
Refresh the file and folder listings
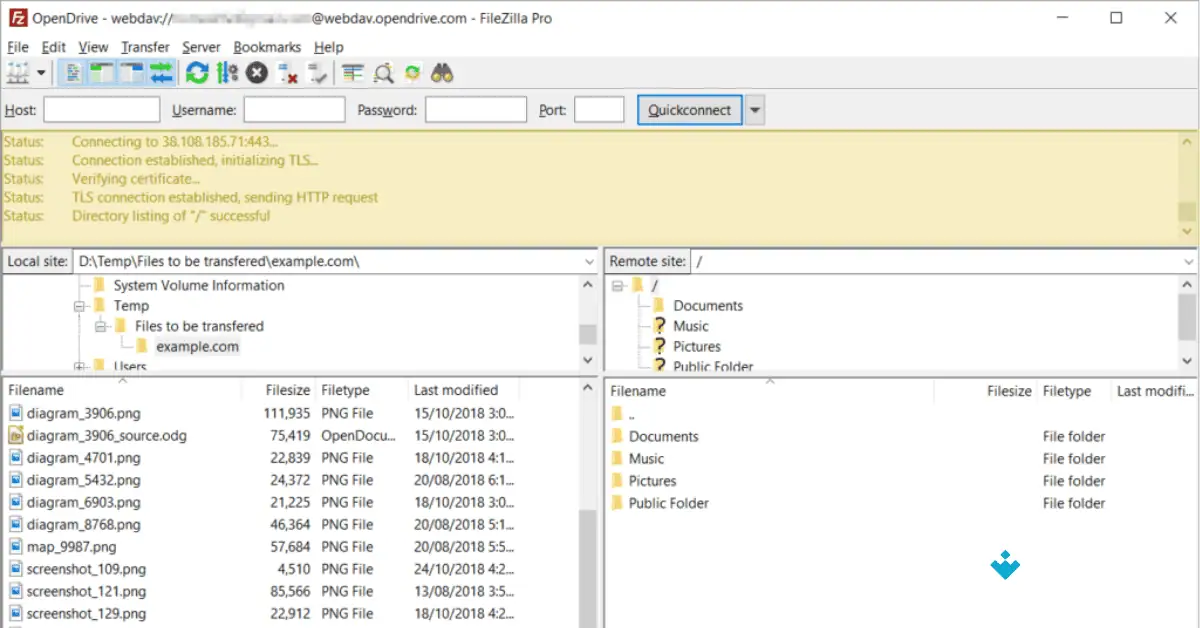[196, 72]
